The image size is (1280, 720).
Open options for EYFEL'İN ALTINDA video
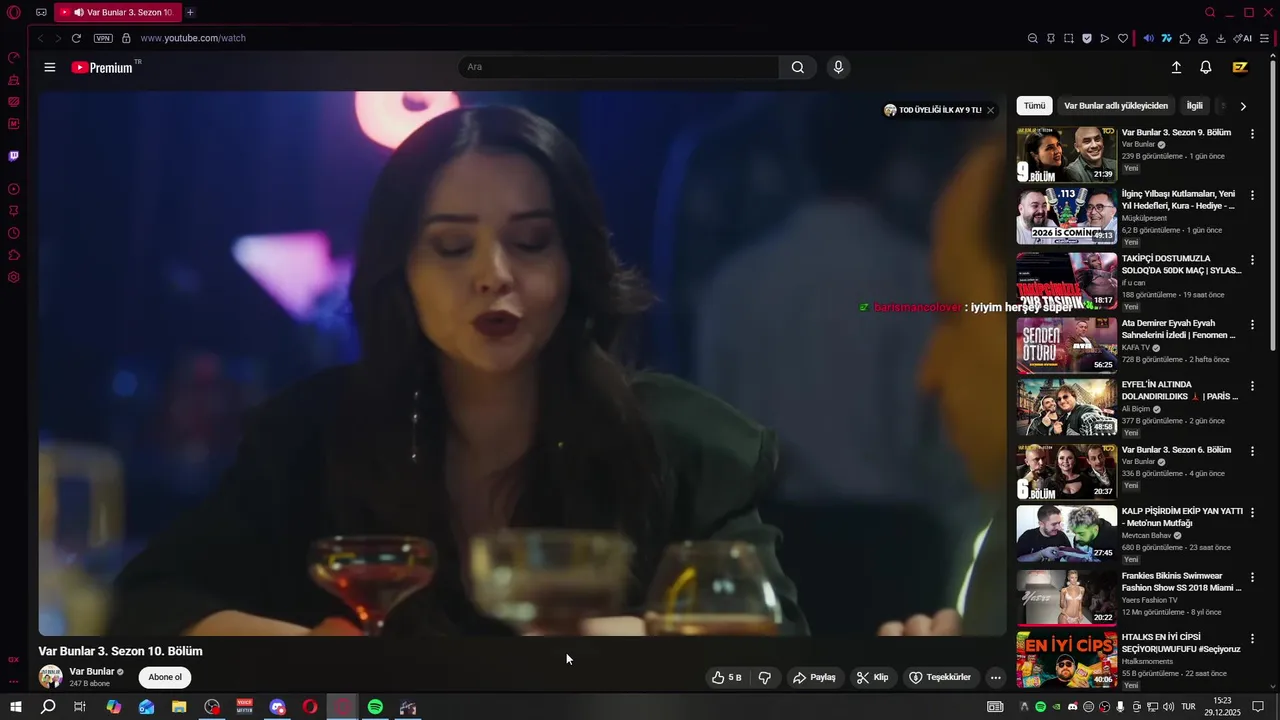pyautogui.click(x=1252, y=386)
